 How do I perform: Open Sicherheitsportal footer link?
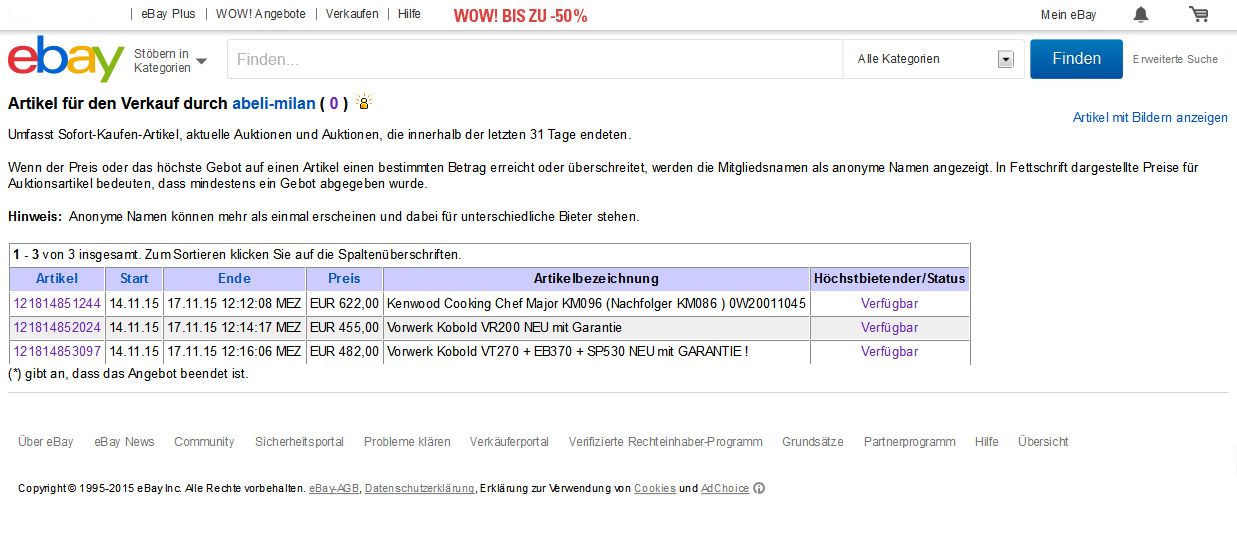coord(299,441)
